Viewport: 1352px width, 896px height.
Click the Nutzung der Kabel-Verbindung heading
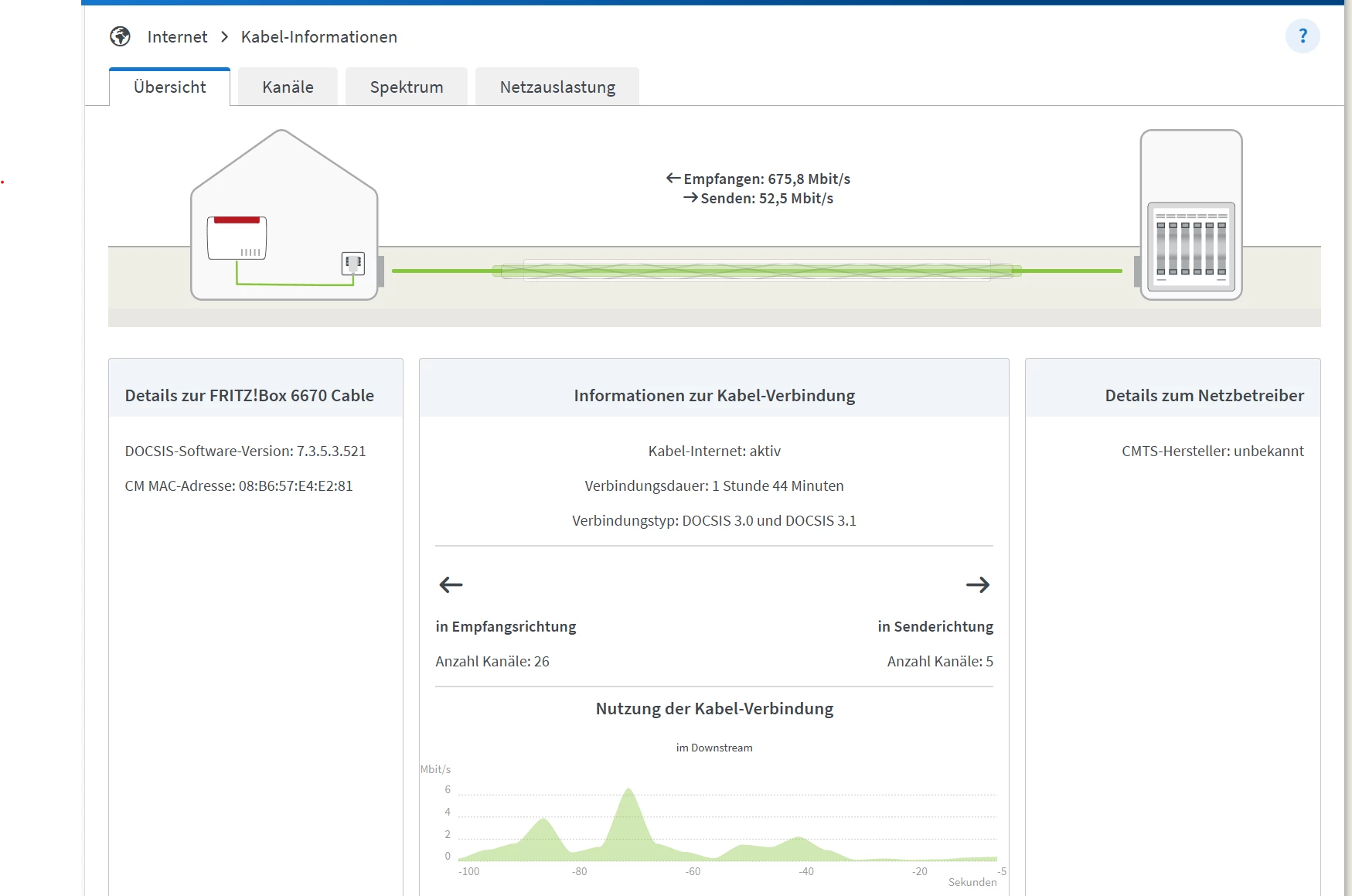click(714, 708)
